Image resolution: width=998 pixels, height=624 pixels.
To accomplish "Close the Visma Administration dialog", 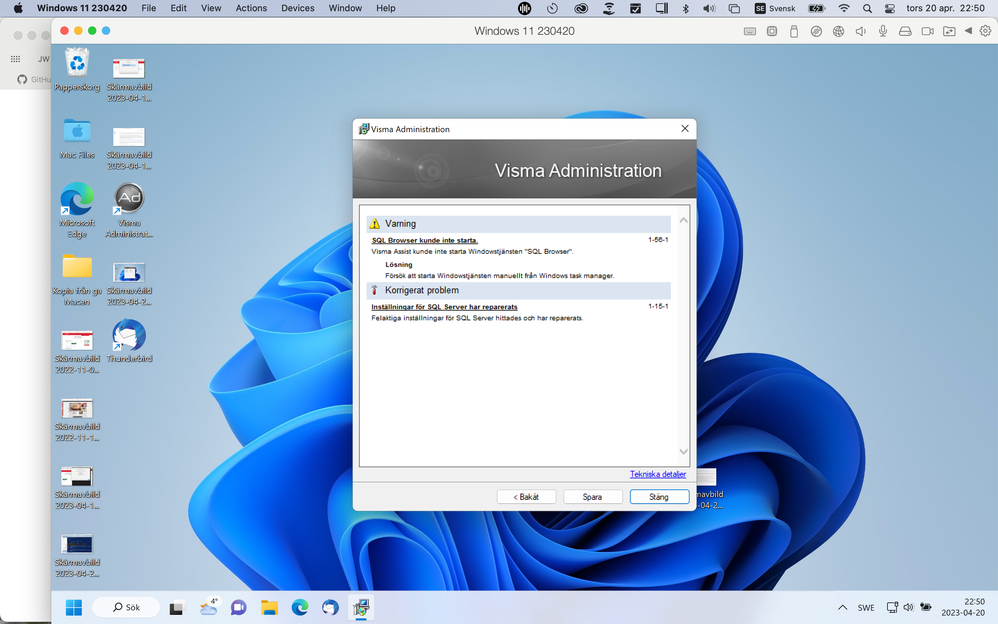I will coord(685,129).
